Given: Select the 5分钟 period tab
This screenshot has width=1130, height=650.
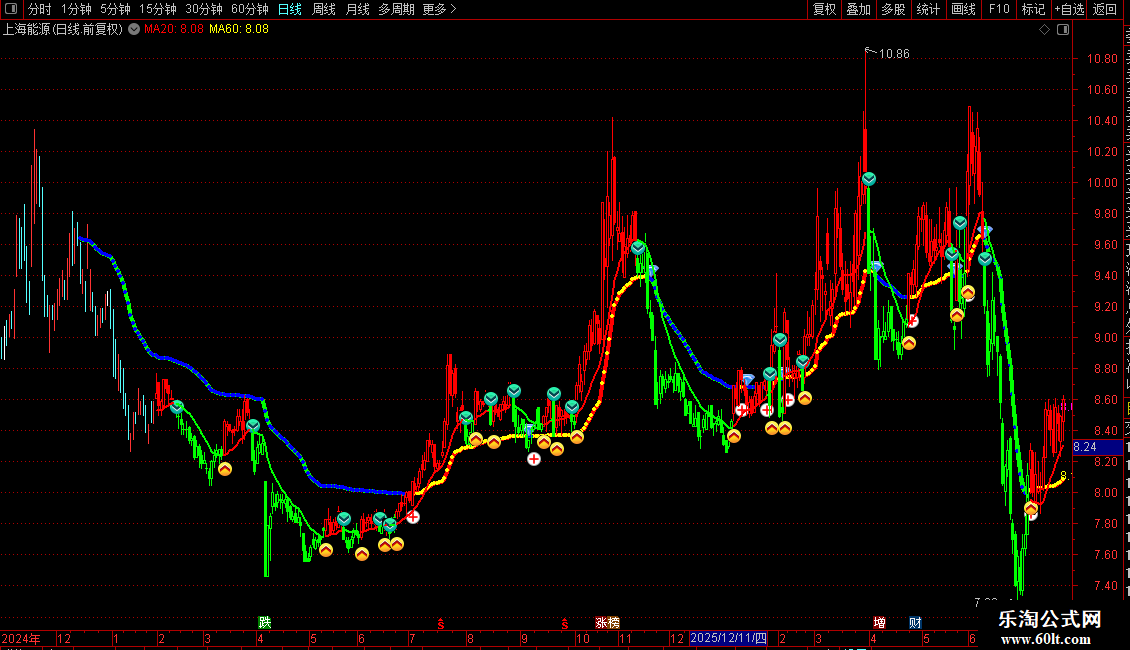Looking at the screenshot, I should [115, 9].
